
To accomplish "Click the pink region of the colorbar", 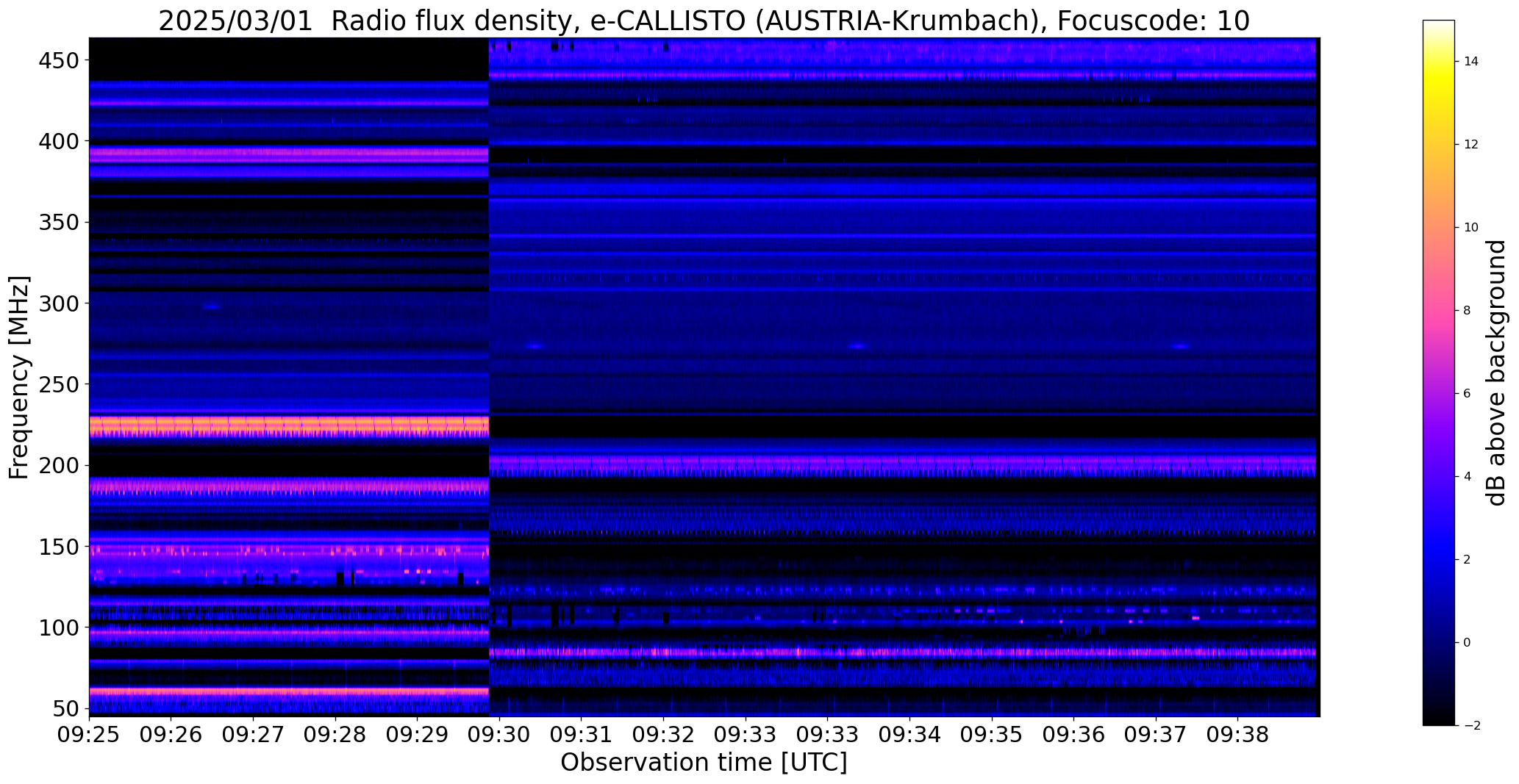I will pyautogui.click(x=1439, y=316).
